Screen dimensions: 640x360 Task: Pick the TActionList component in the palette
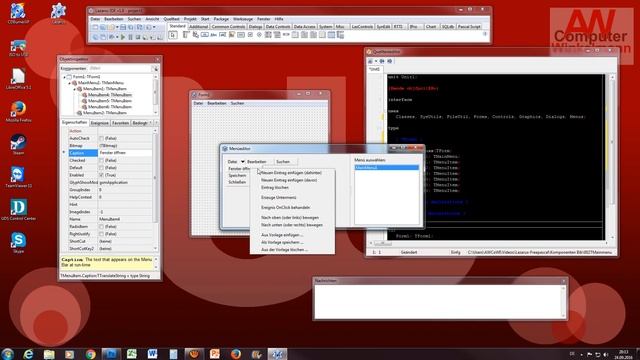tap(340, 35)
